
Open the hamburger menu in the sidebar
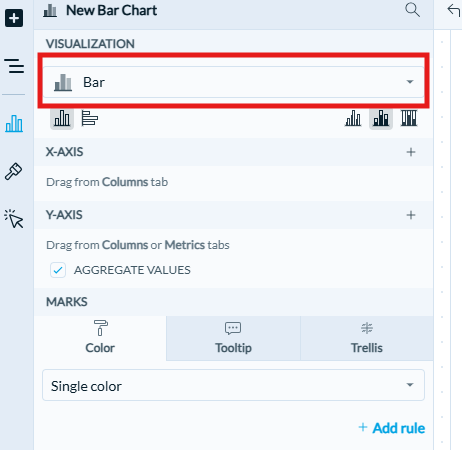point(14,66)
